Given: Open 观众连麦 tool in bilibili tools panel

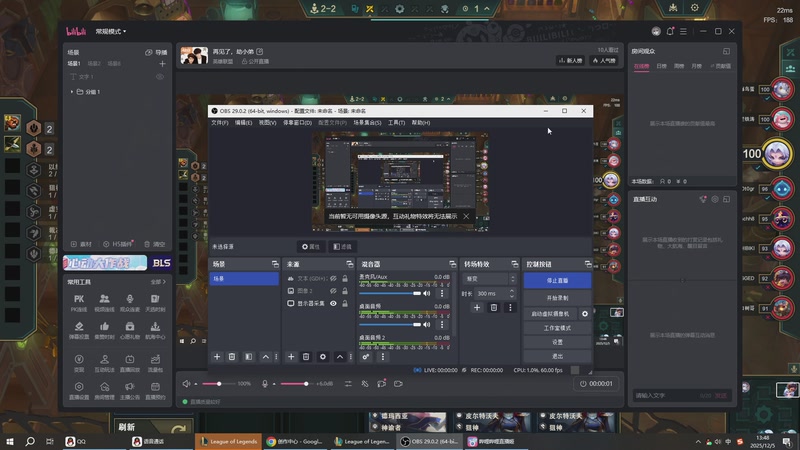Looking at the screenshot, I should tap(130, 303).
